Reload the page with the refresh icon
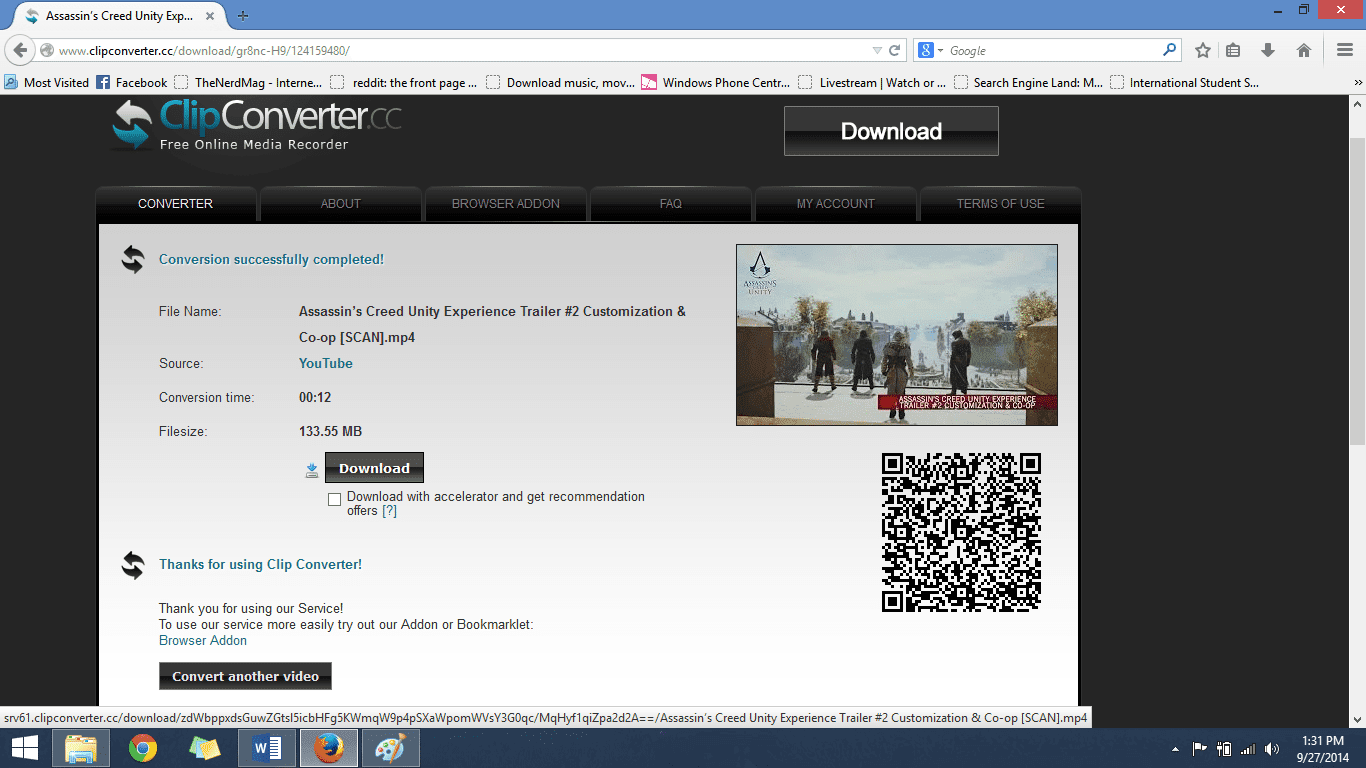 [895, 50]
